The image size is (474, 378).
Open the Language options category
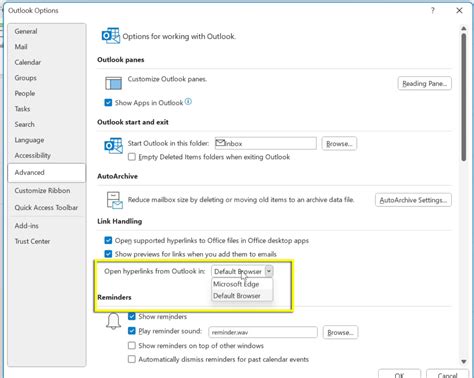pos(47,140)
